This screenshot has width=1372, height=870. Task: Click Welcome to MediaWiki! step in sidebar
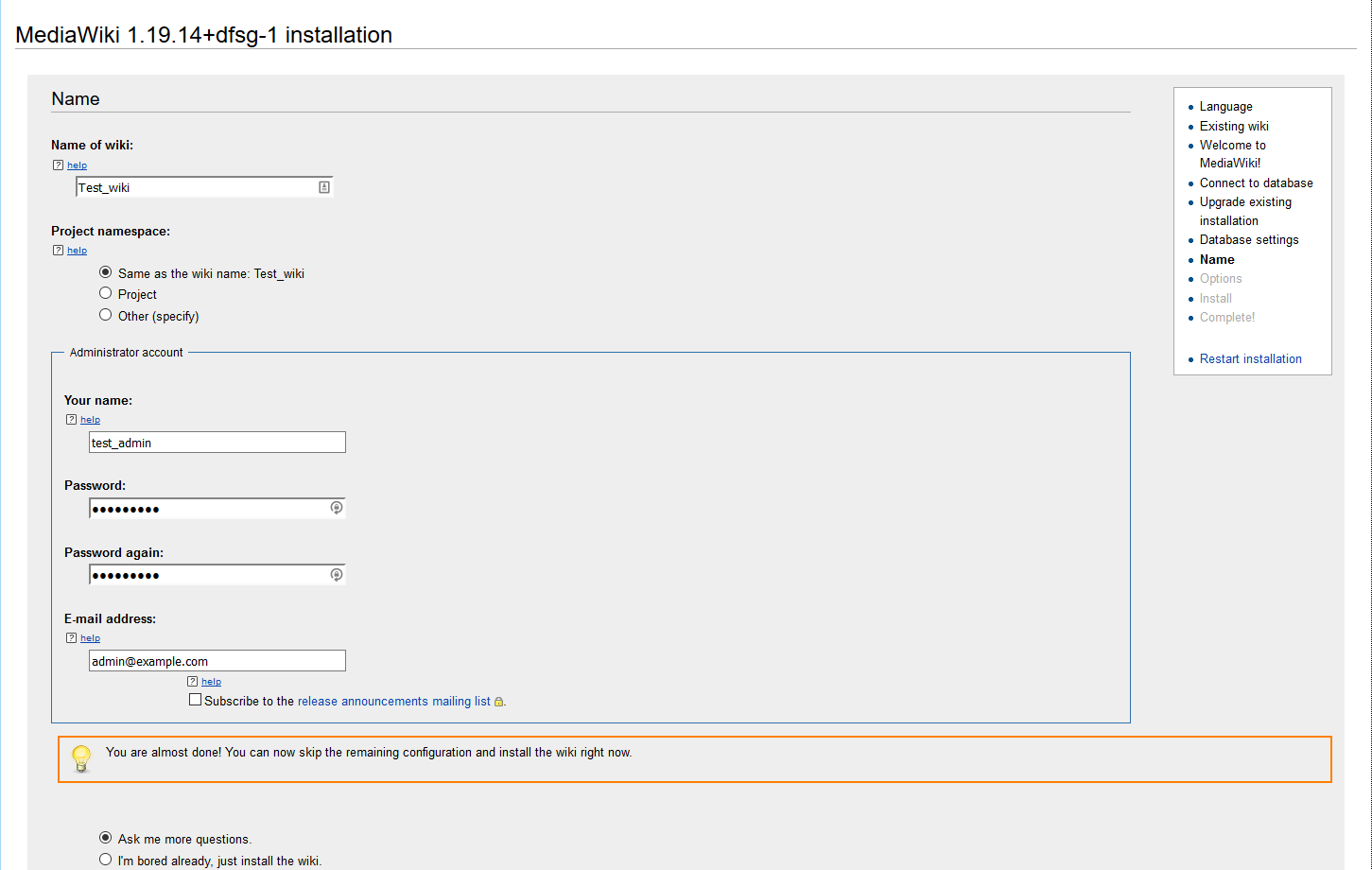[x=1233, y=154]
